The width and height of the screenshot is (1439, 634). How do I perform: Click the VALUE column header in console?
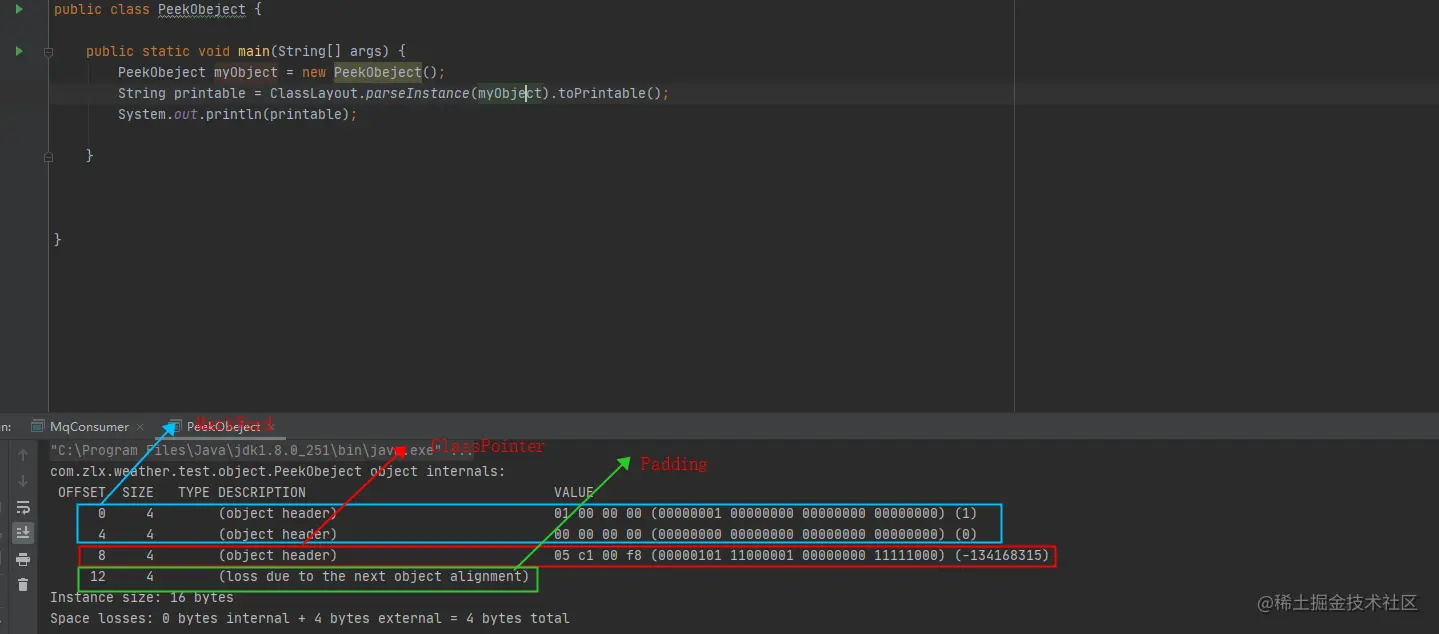[574, 492]
